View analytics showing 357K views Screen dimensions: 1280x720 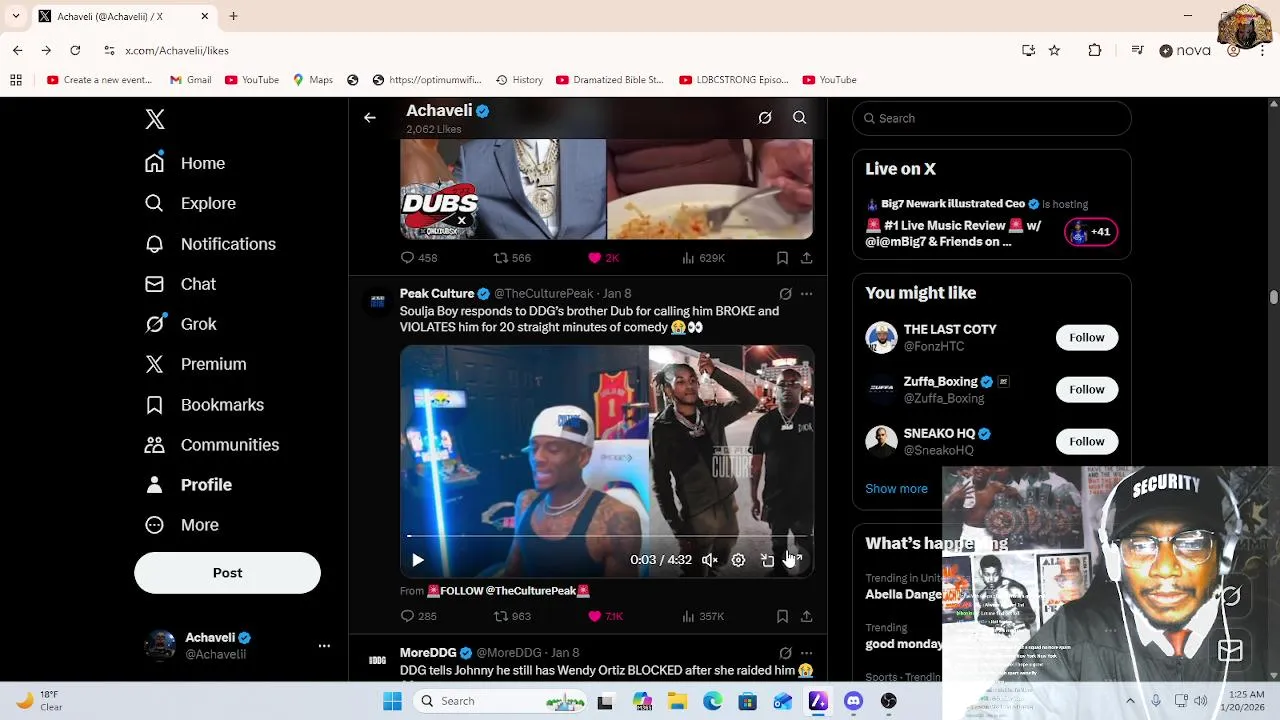[x=703, y=616]
